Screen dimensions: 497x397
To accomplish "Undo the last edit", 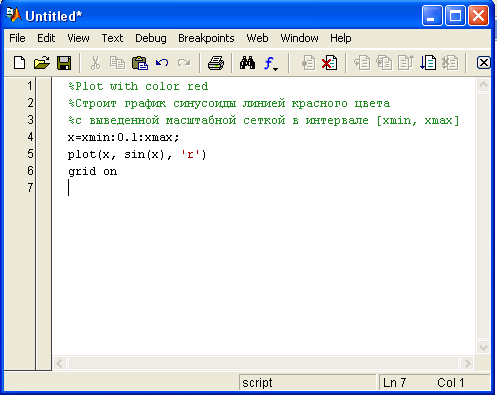I will (162, 63).
